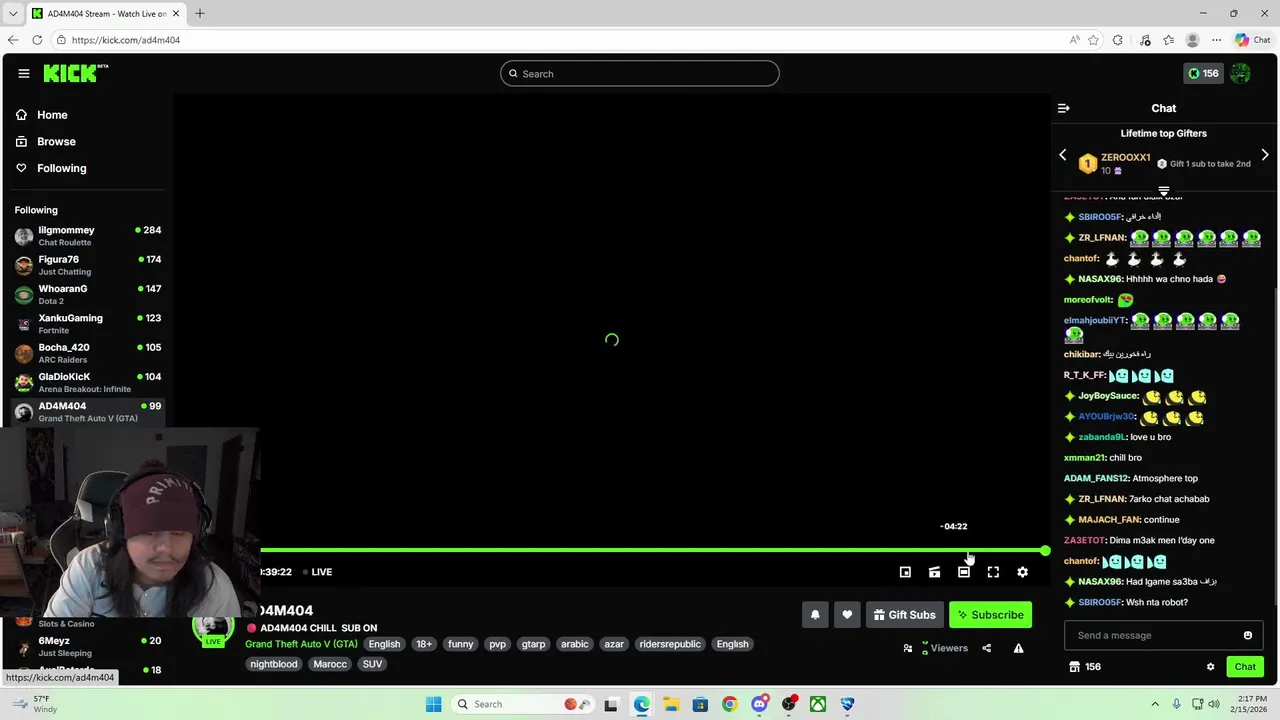Click the gtarp tag
Image resolution: width=1280 pixels, height=720 pixels.
tap(534, 644)
